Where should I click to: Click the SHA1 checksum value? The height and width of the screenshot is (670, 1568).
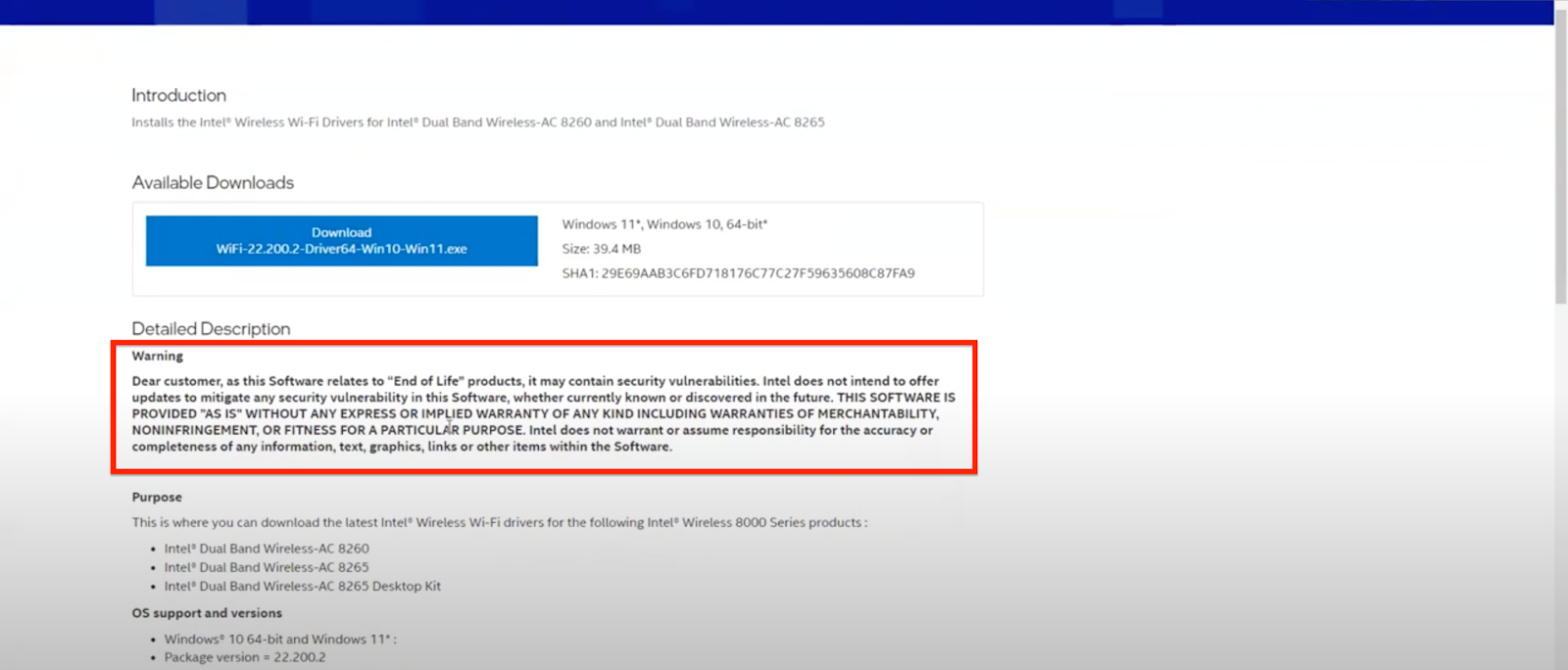point(757,273)
